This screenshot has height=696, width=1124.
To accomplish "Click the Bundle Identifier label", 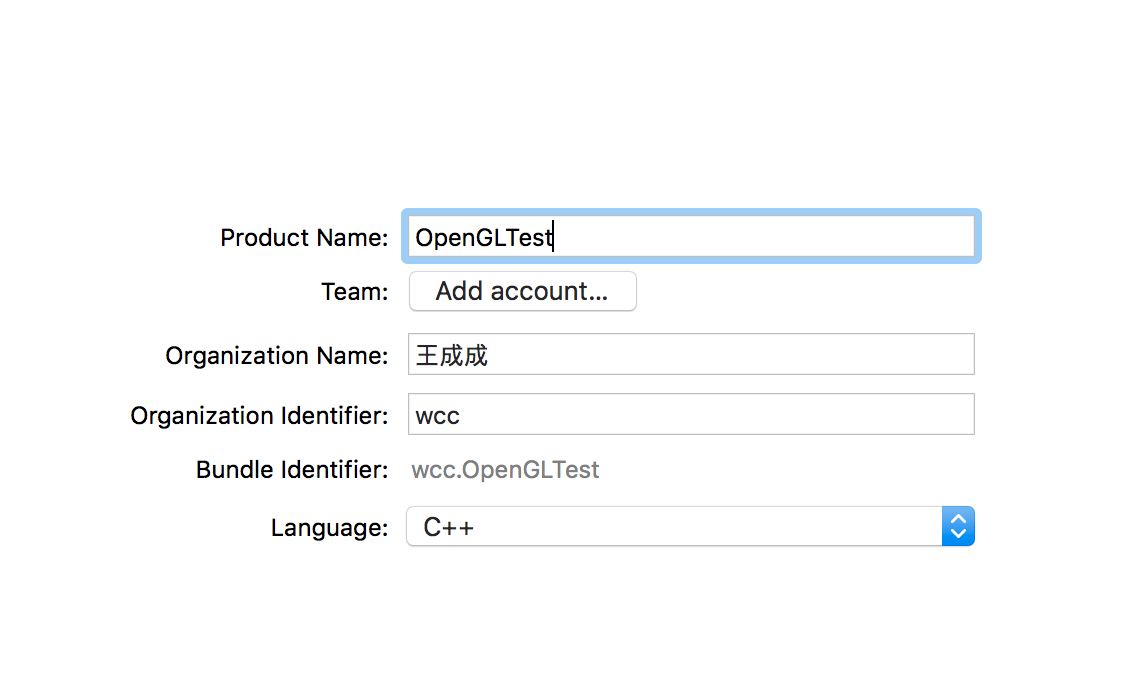I will click(292, 469).
